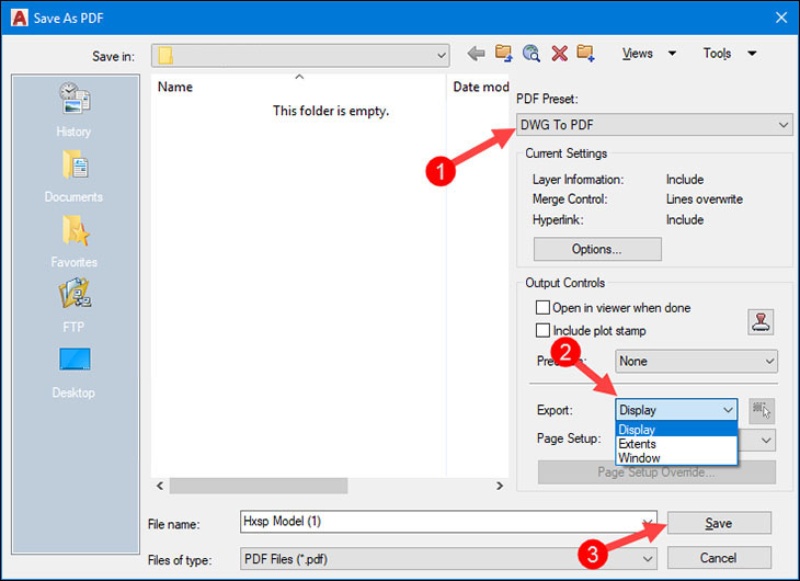
Task: Click the Save button
Action: point(718,523)
